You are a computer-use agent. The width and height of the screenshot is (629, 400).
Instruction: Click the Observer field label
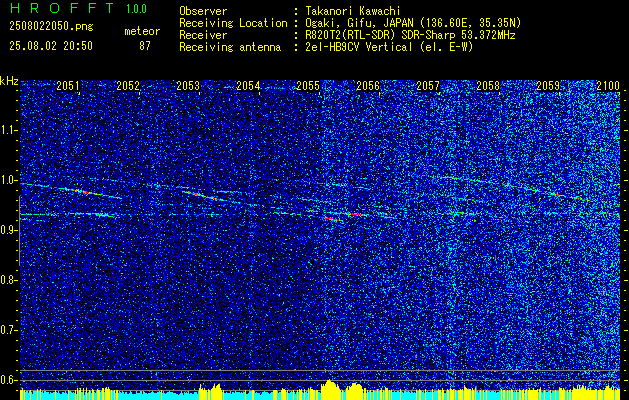203,11
